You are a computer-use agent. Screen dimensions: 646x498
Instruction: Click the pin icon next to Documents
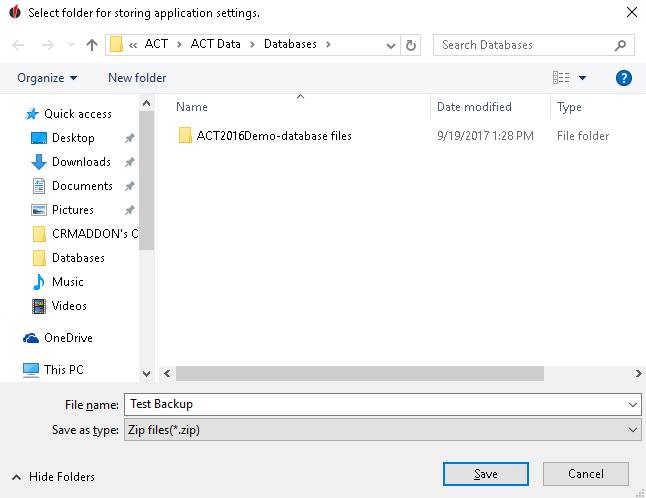130,186
